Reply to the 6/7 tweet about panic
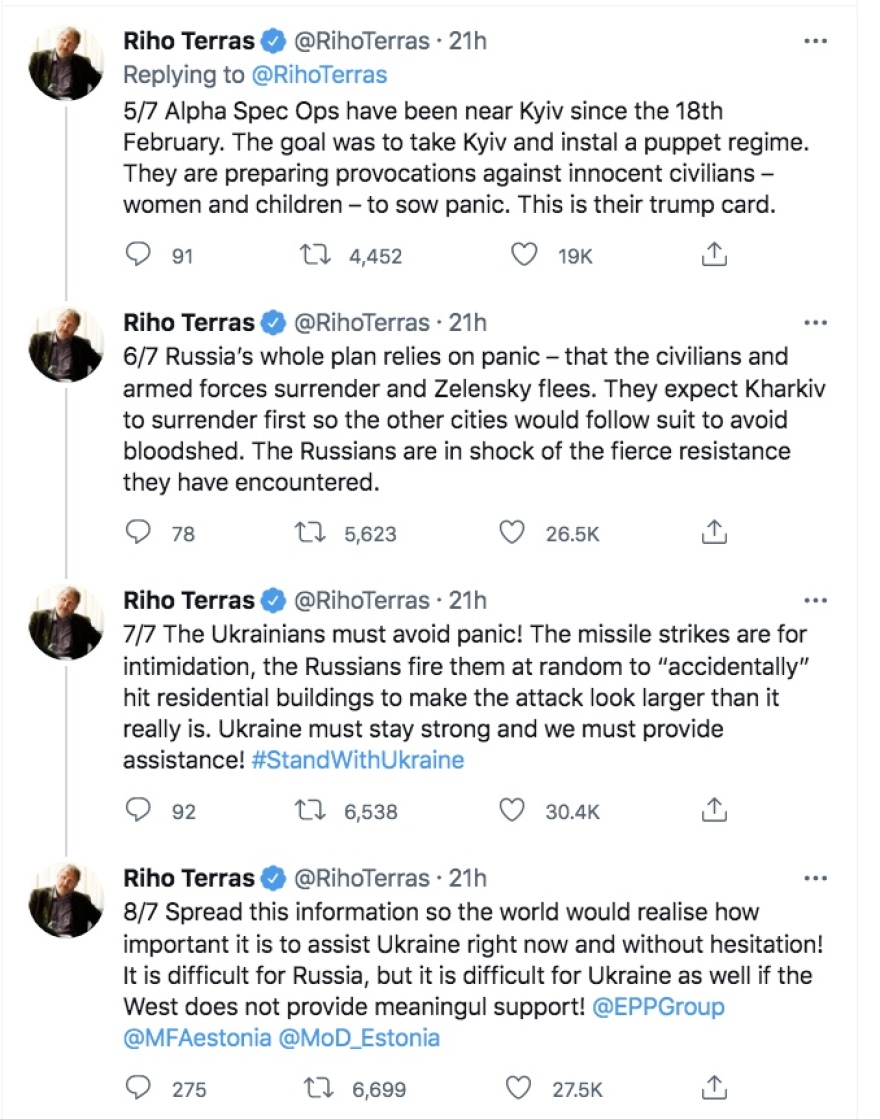 pyautogui.click(x=136, y=534)
